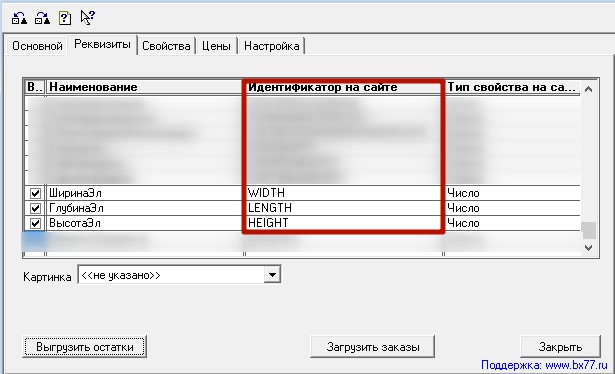
Task: Open the Картинка dropdown arrow
Action: [272, 275]
